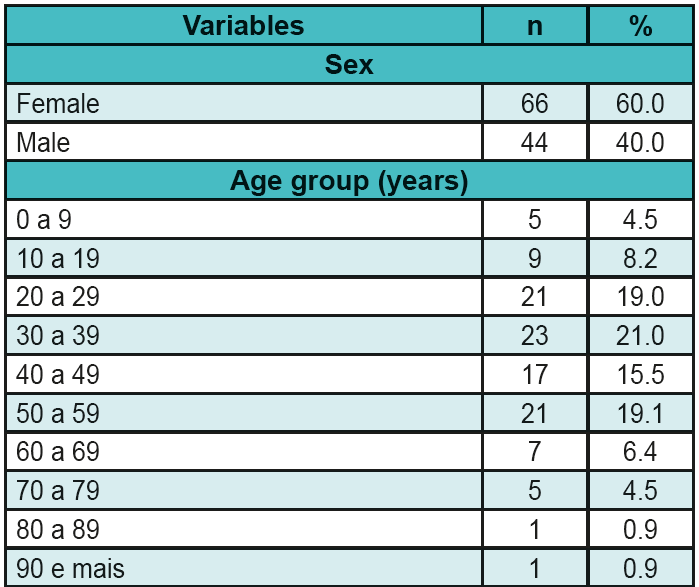Viewport: 699px width, 587px height.
Task: Select the Sex section heading
Action: (349, 65)
